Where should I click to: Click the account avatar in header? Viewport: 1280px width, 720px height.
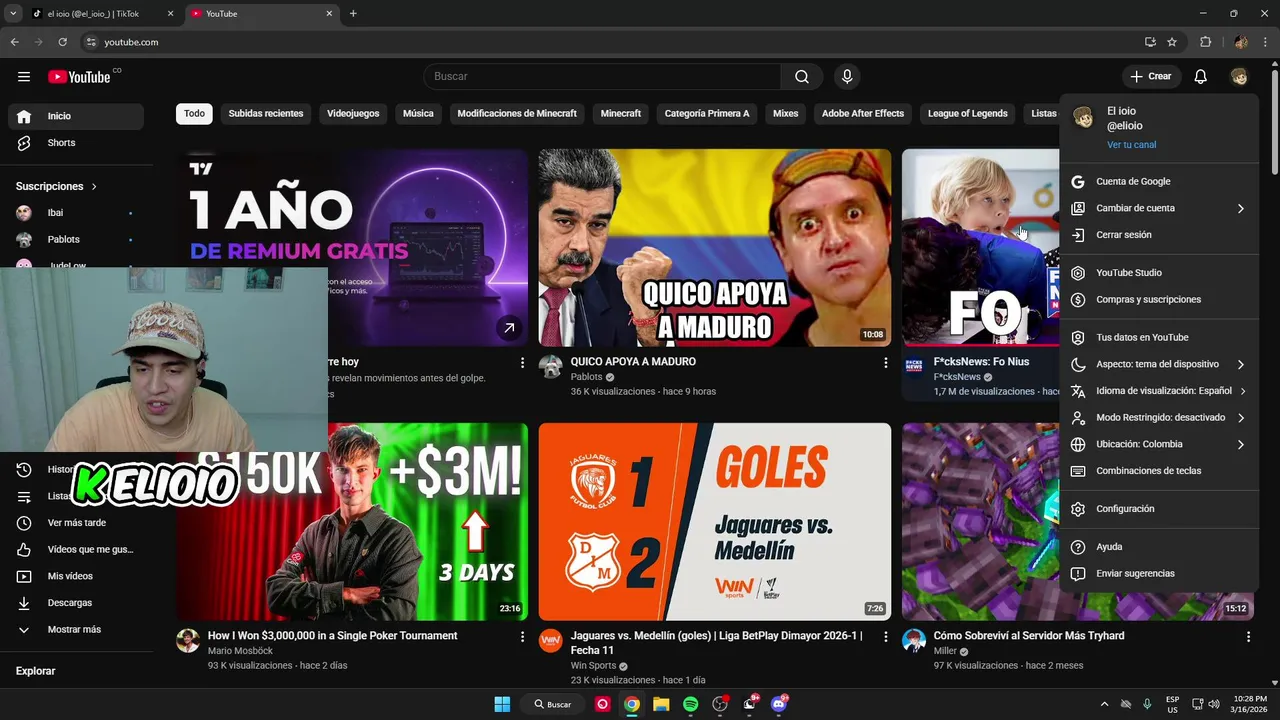(x=1239, y=77)
